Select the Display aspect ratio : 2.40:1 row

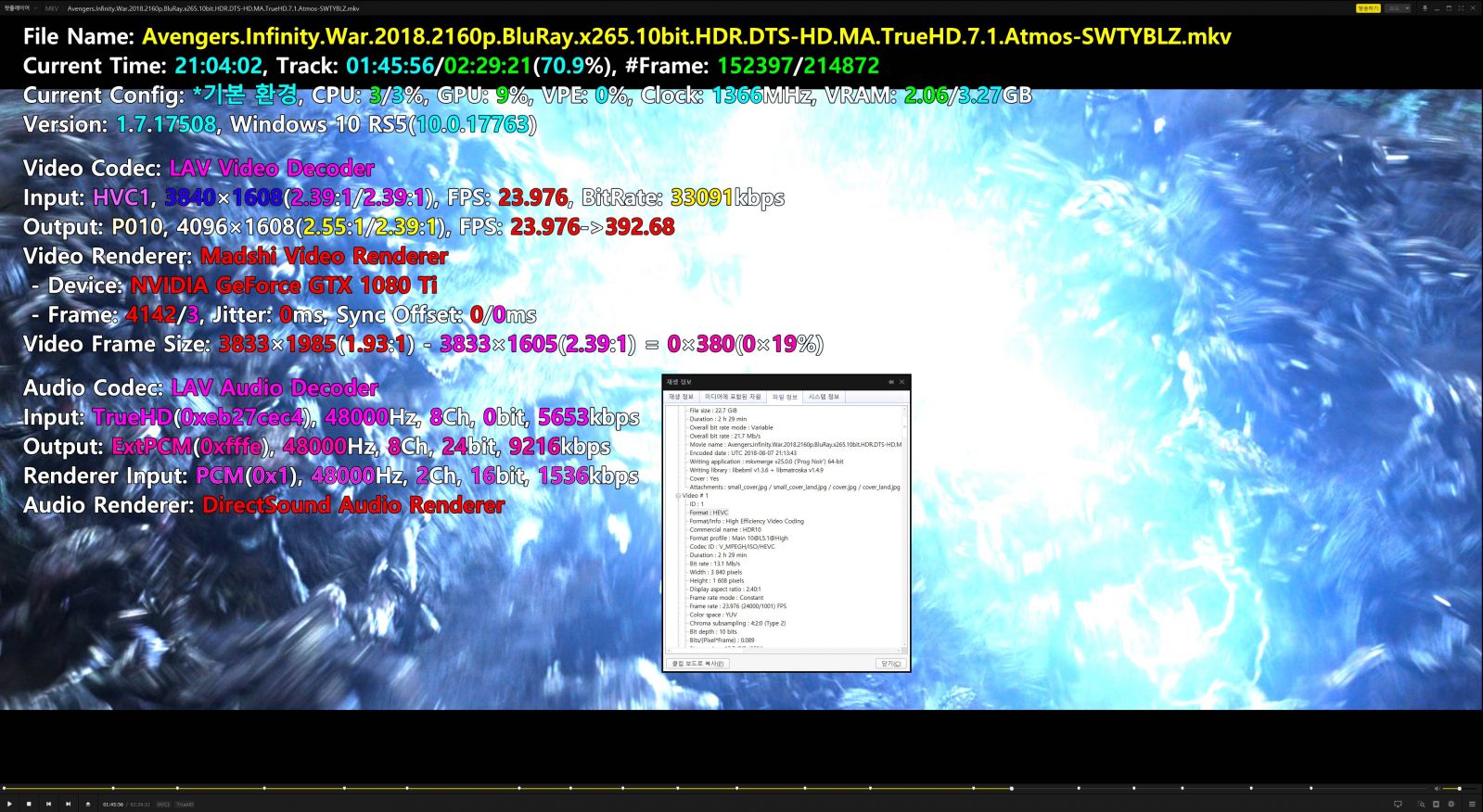tap(725, 590)
